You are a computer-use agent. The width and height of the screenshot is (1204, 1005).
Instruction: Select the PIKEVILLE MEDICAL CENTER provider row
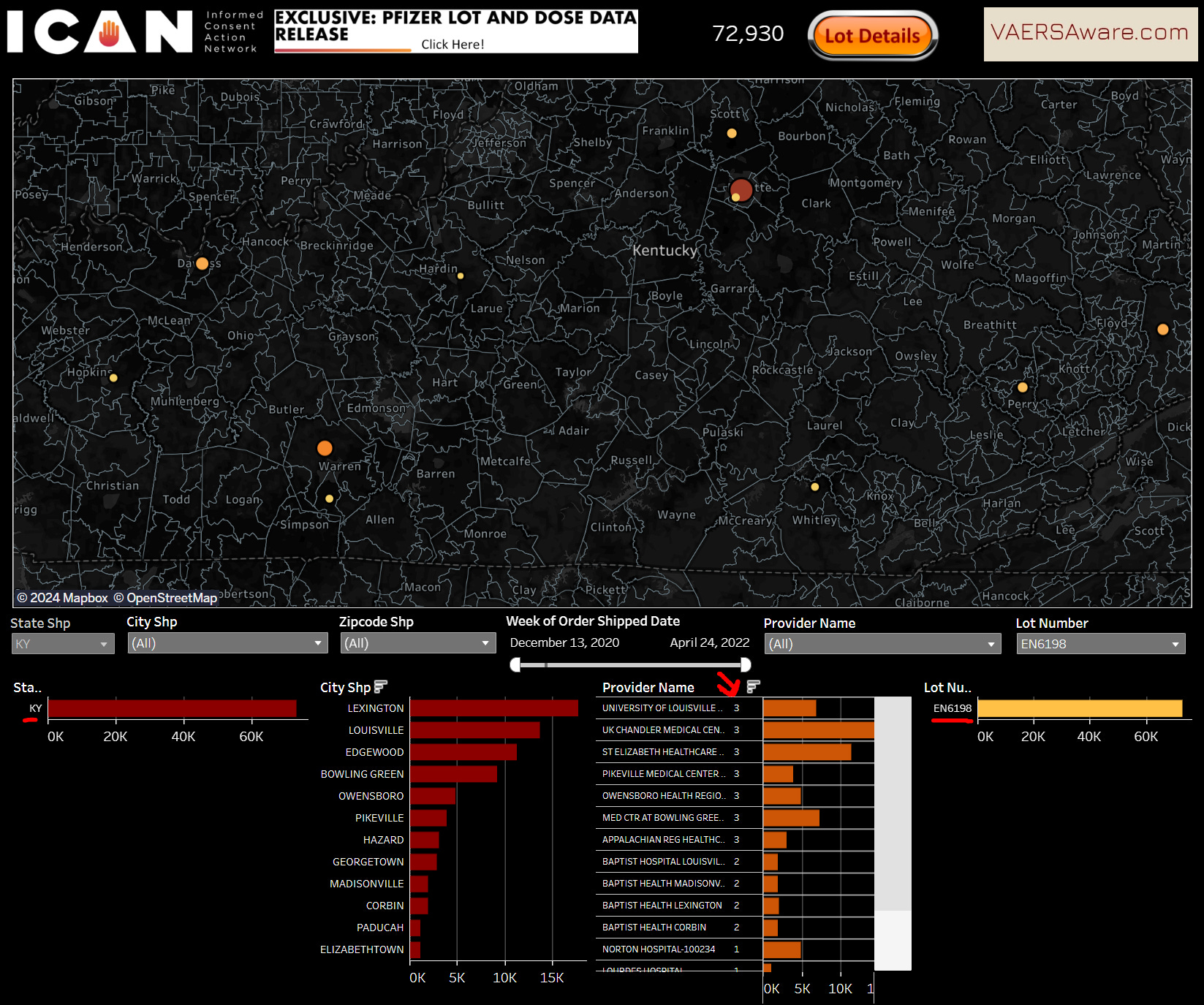[x=735, y=774]
